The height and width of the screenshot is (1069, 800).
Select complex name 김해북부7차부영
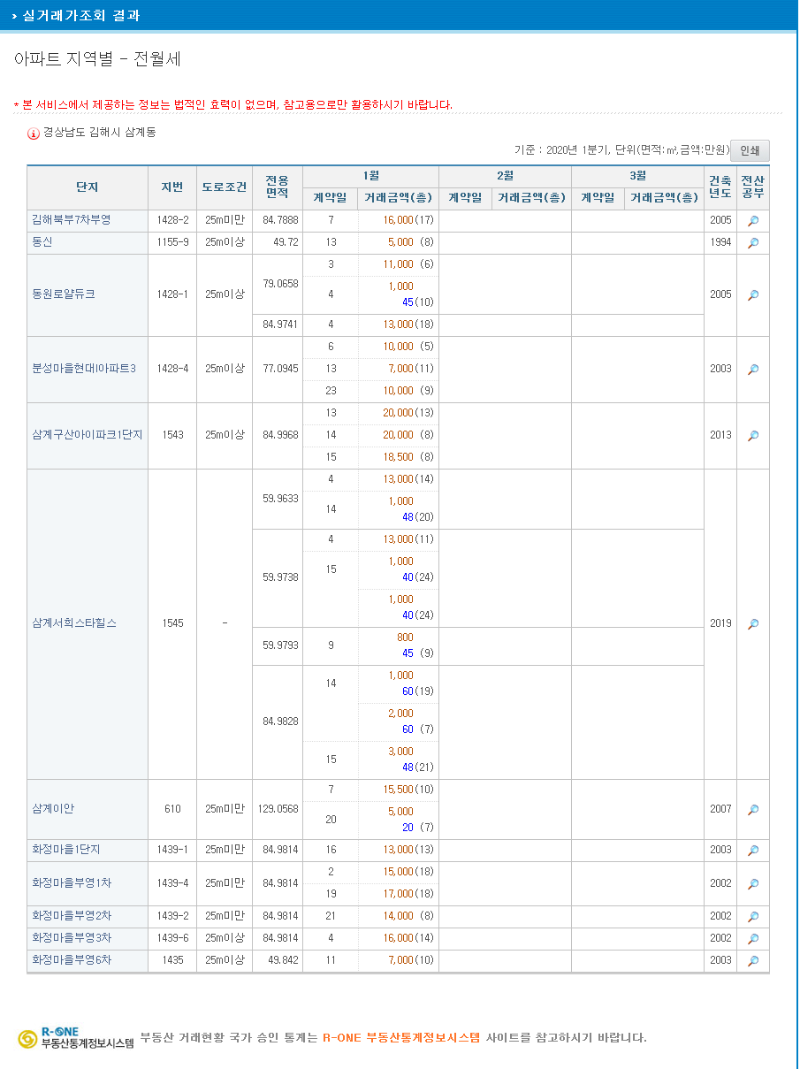coord(71,220)
